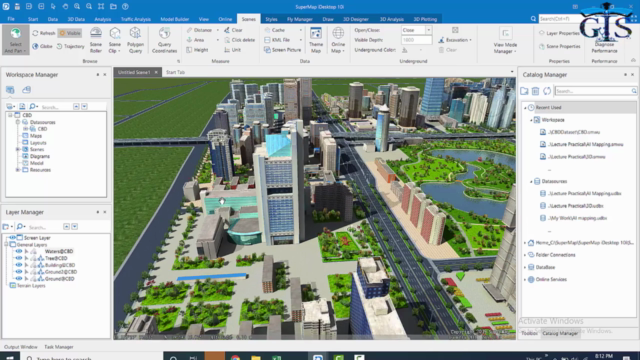
Task: Open File Explorer from the taskbar
Action: pyautogui.click(x=256, y=357)
